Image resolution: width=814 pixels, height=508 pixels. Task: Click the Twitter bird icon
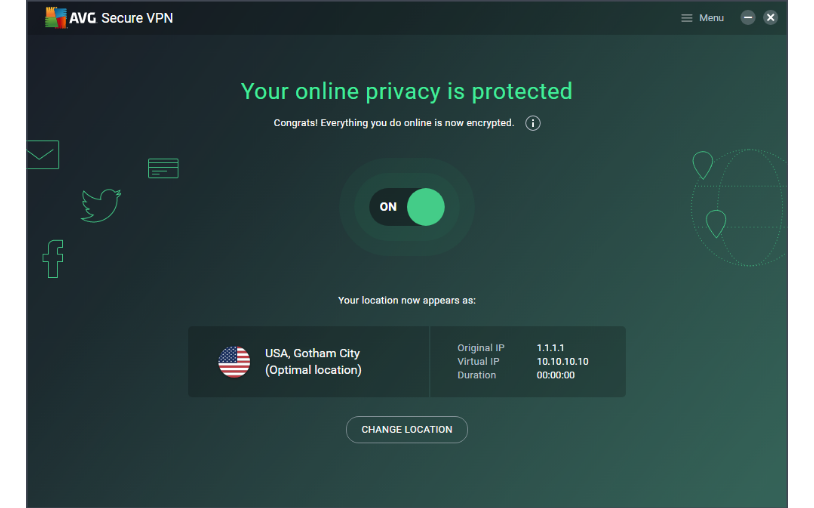pyautogui.click(x=101, y=205)
